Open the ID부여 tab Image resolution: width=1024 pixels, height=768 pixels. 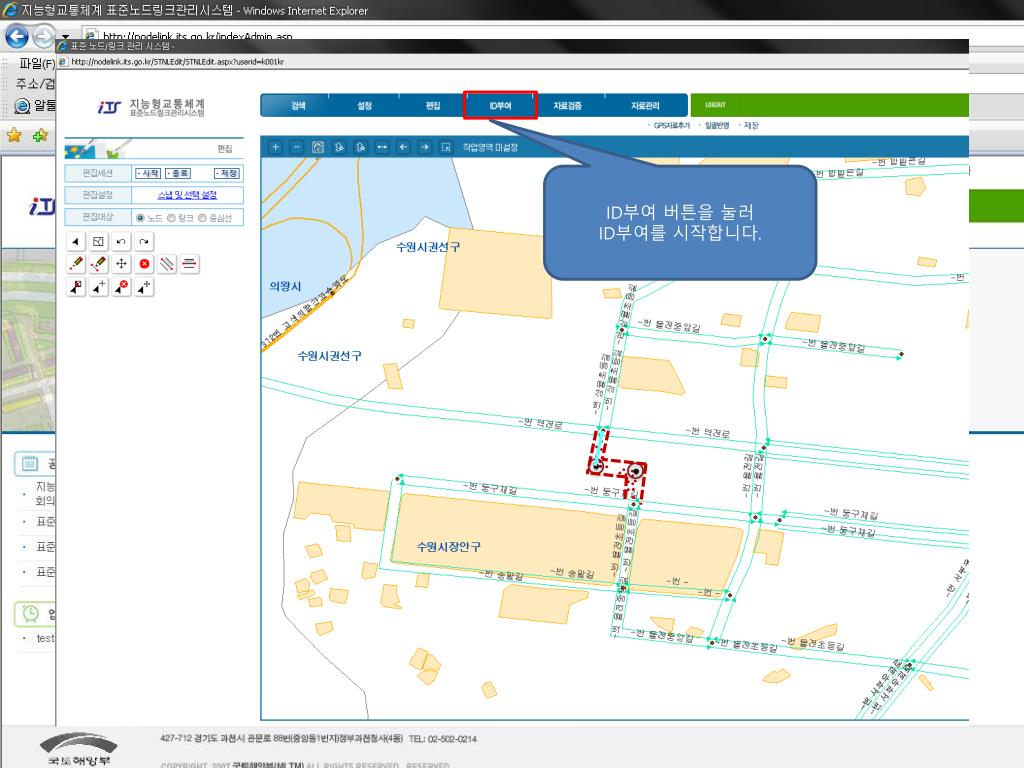(x=500, y=105)
